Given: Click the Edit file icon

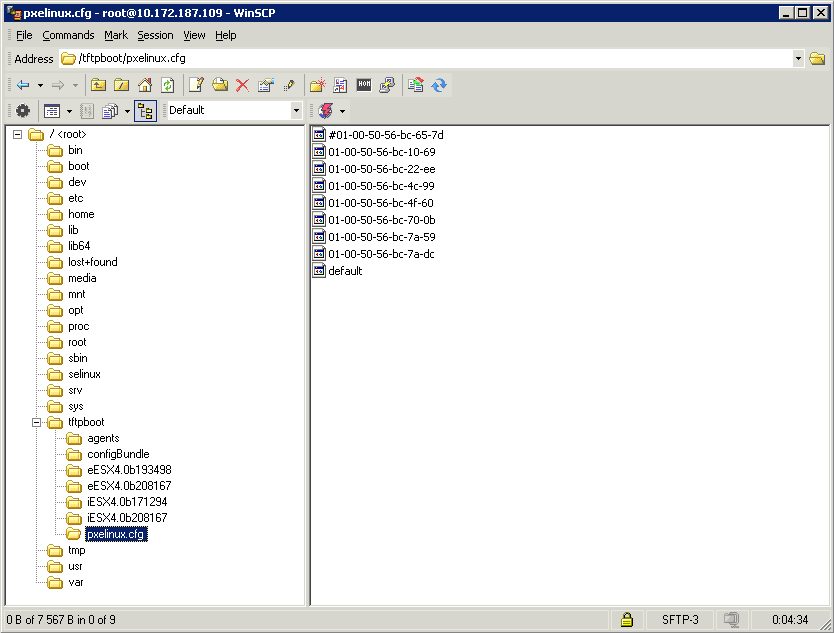Looking at the screenshot, I should 196,85.
